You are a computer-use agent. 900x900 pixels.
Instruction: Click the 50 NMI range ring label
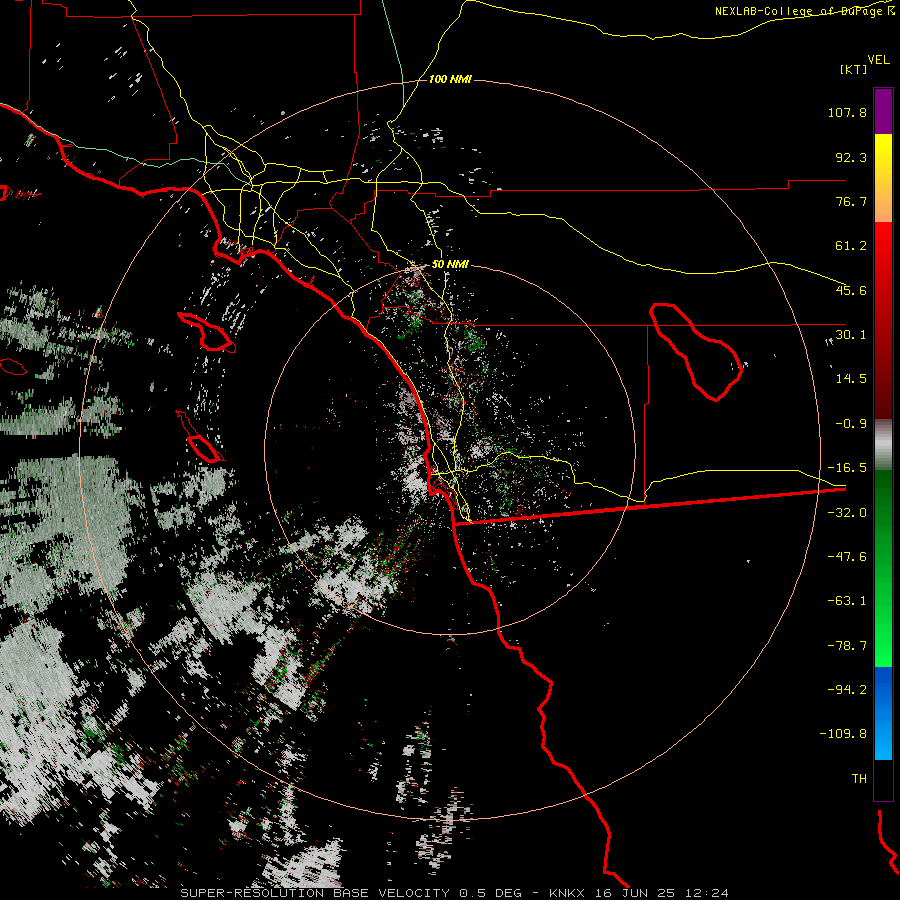(x=450, y=264)
